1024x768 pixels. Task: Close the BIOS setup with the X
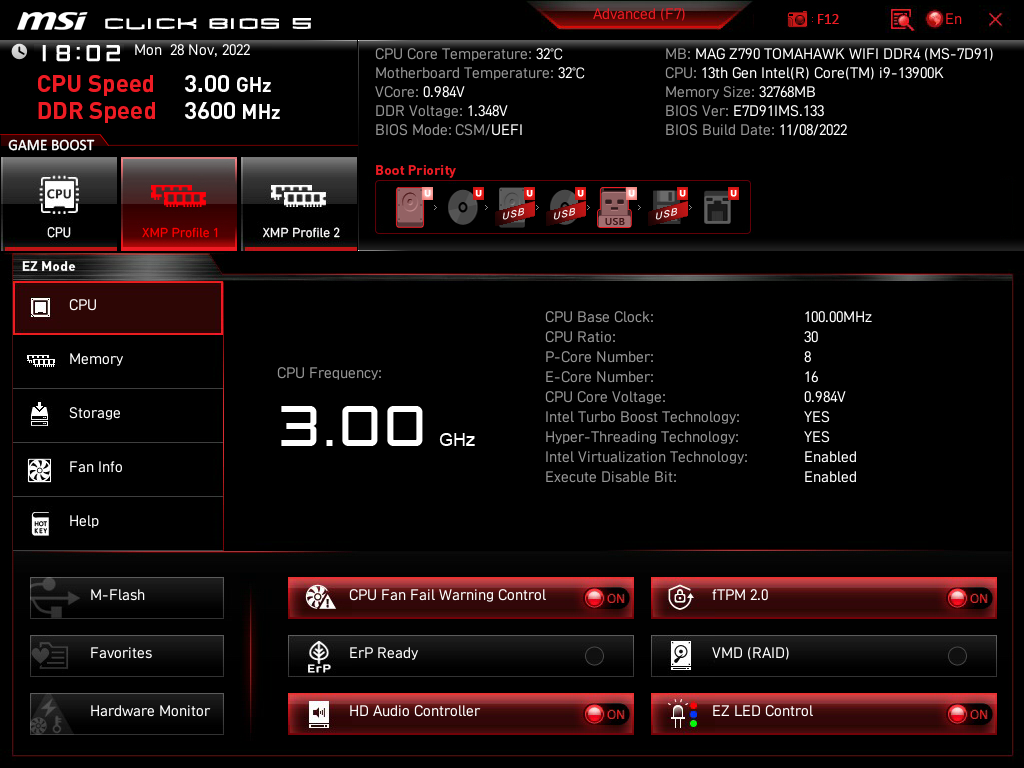(x=995, y=20)
